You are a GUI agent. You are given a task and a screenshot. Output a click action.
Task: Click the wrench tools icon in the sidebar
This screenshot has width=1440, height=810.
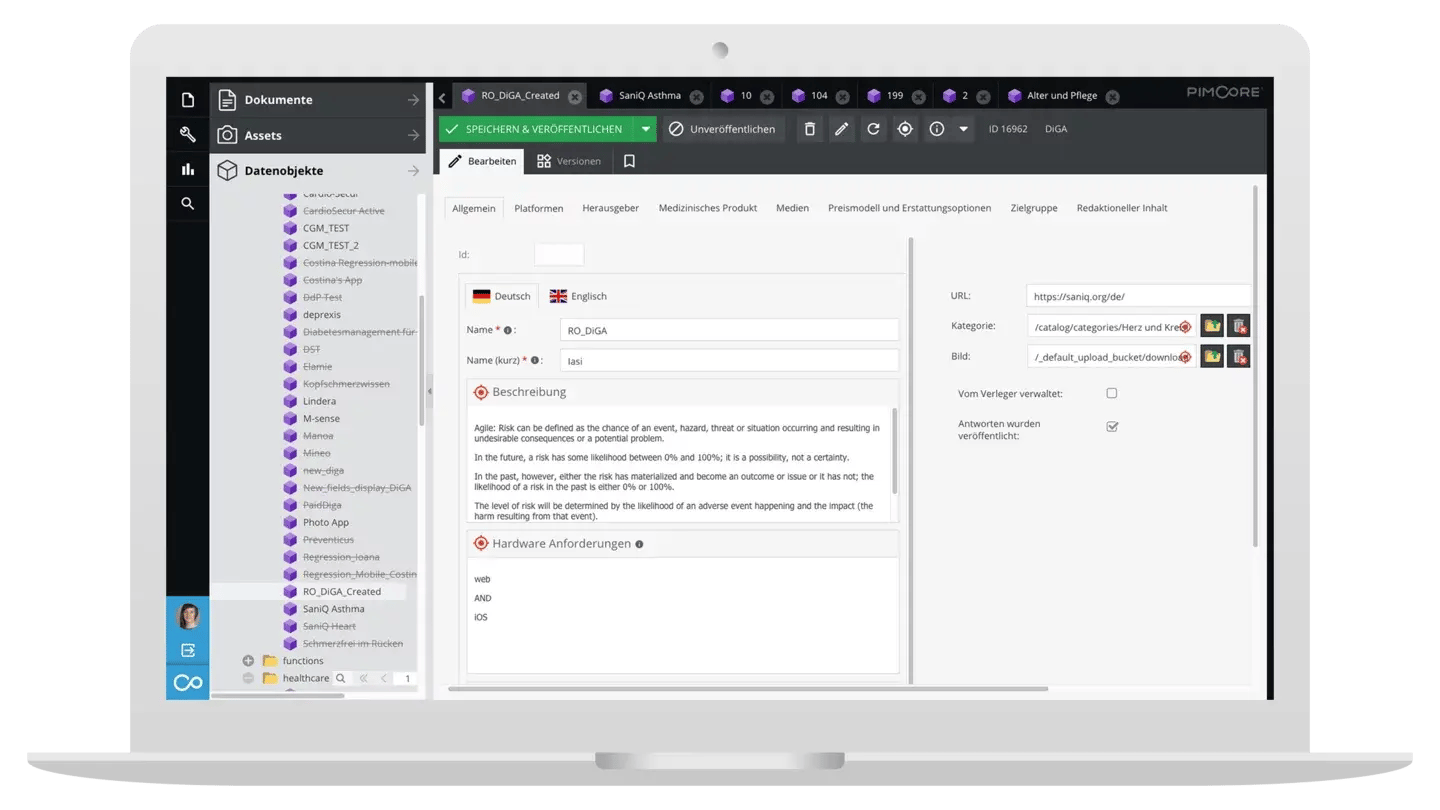click(187, 133)
